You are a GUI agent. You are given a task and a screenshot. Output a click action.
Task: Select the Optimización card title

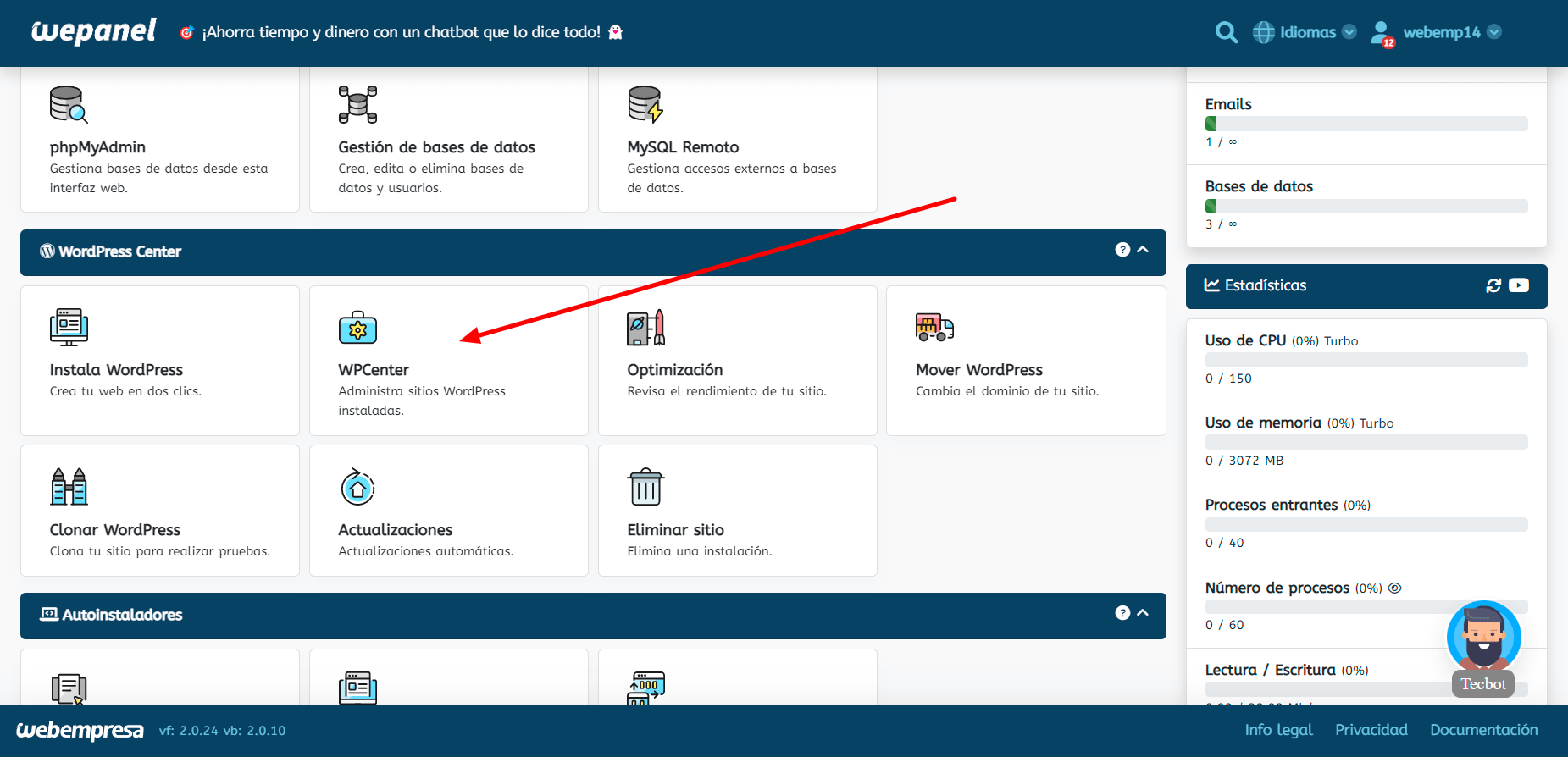(x=675, y=370)
